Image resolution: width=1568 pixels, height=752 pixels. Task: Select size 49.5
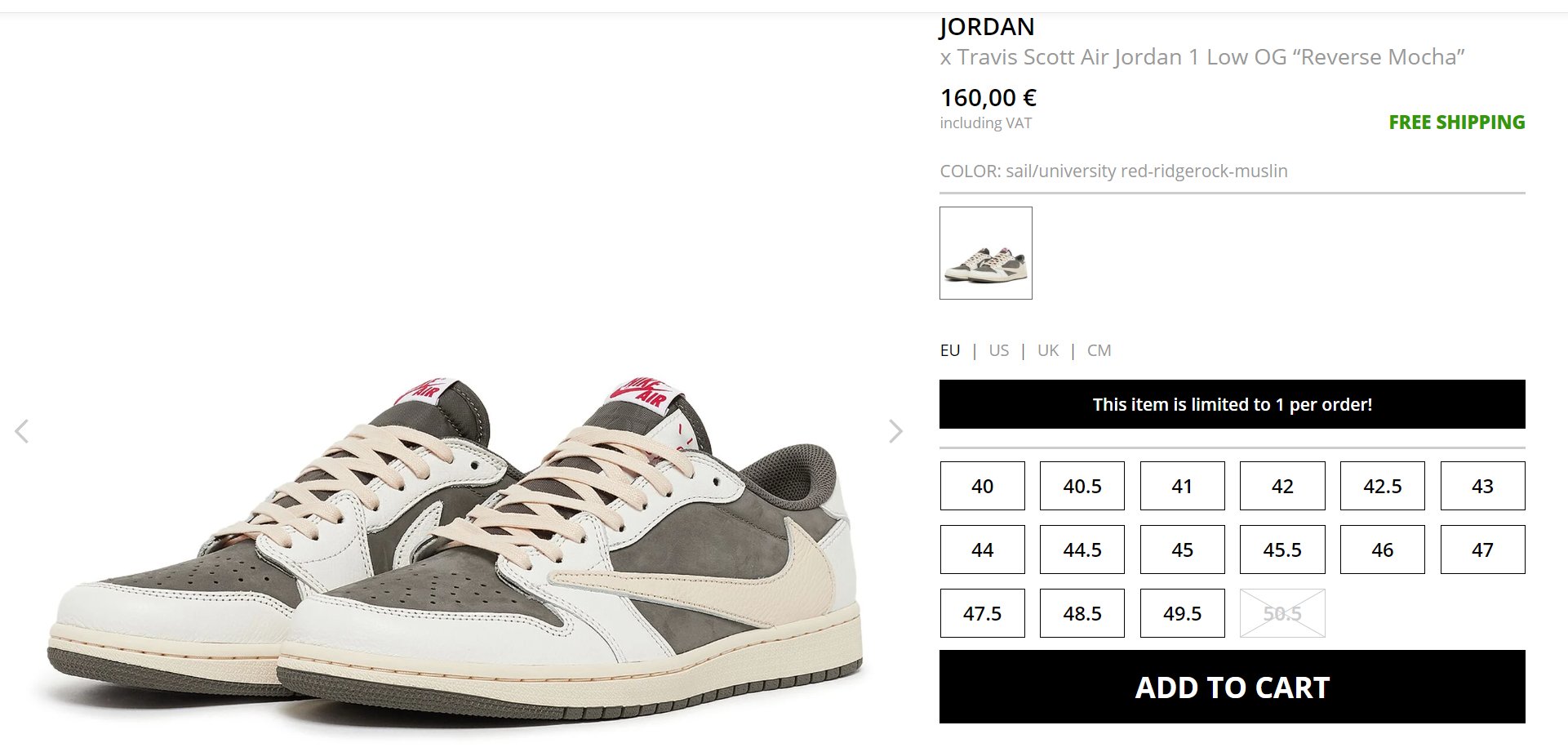point(1182,613)
